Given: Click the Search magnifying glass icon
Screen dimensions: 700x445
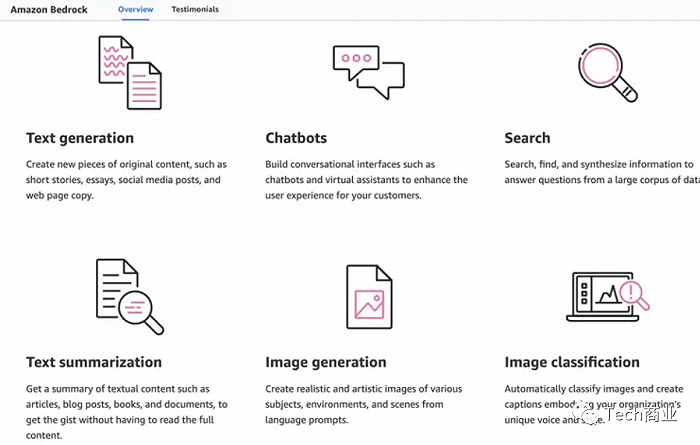Looking at the screenshot, I should point(608,72).
